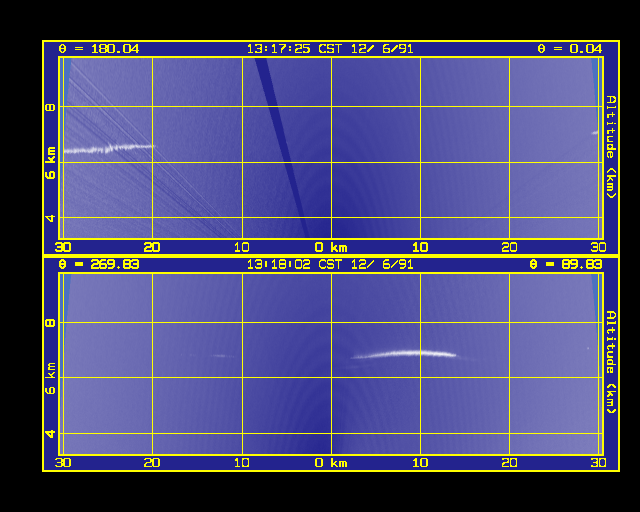
Task: Click the top panel angle label "θ = 180.04"
Action: tap(99, 49)
